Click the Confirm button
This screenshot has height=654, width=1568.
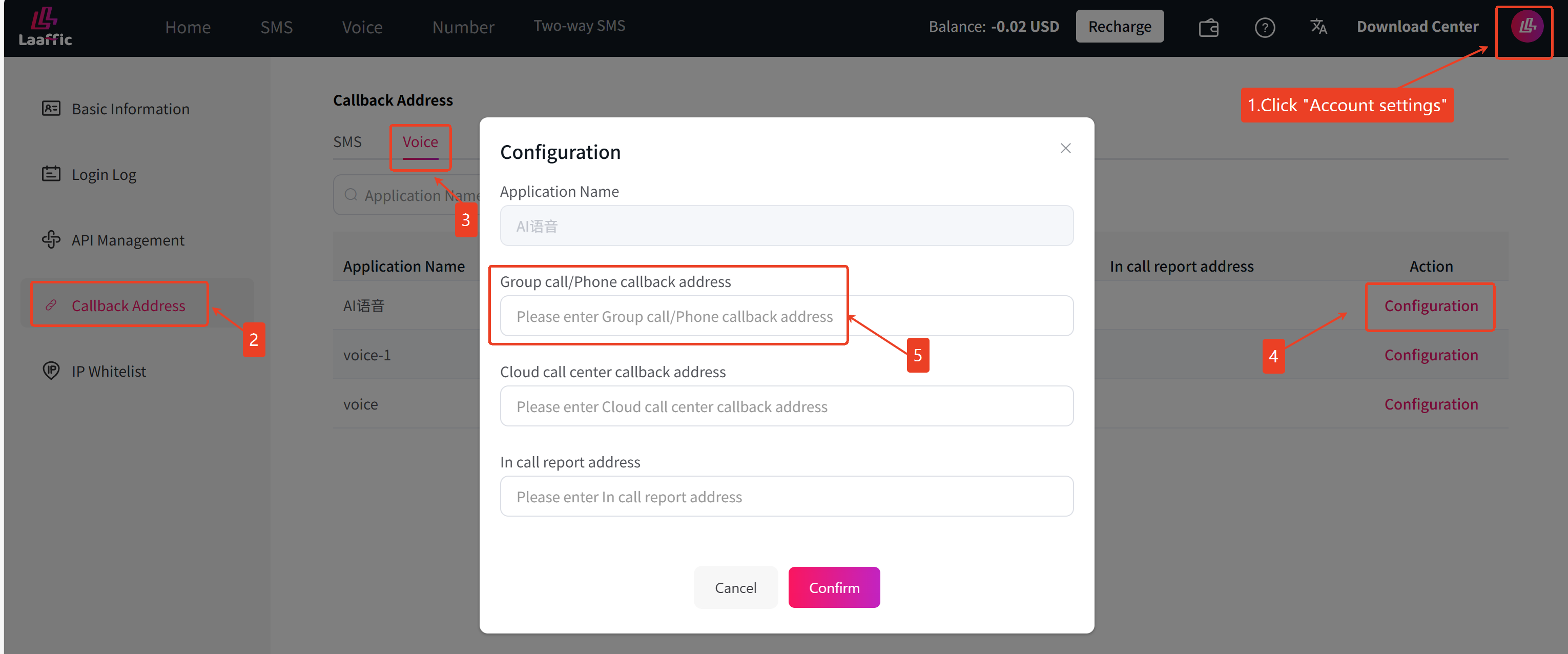(x=834, y=587)
